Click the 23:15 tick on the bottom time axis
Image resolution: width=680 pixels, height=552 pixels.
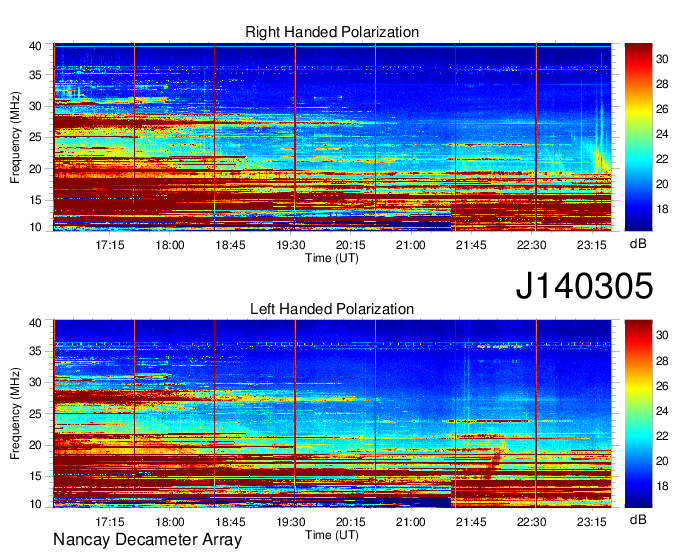(x=592, y=522)
